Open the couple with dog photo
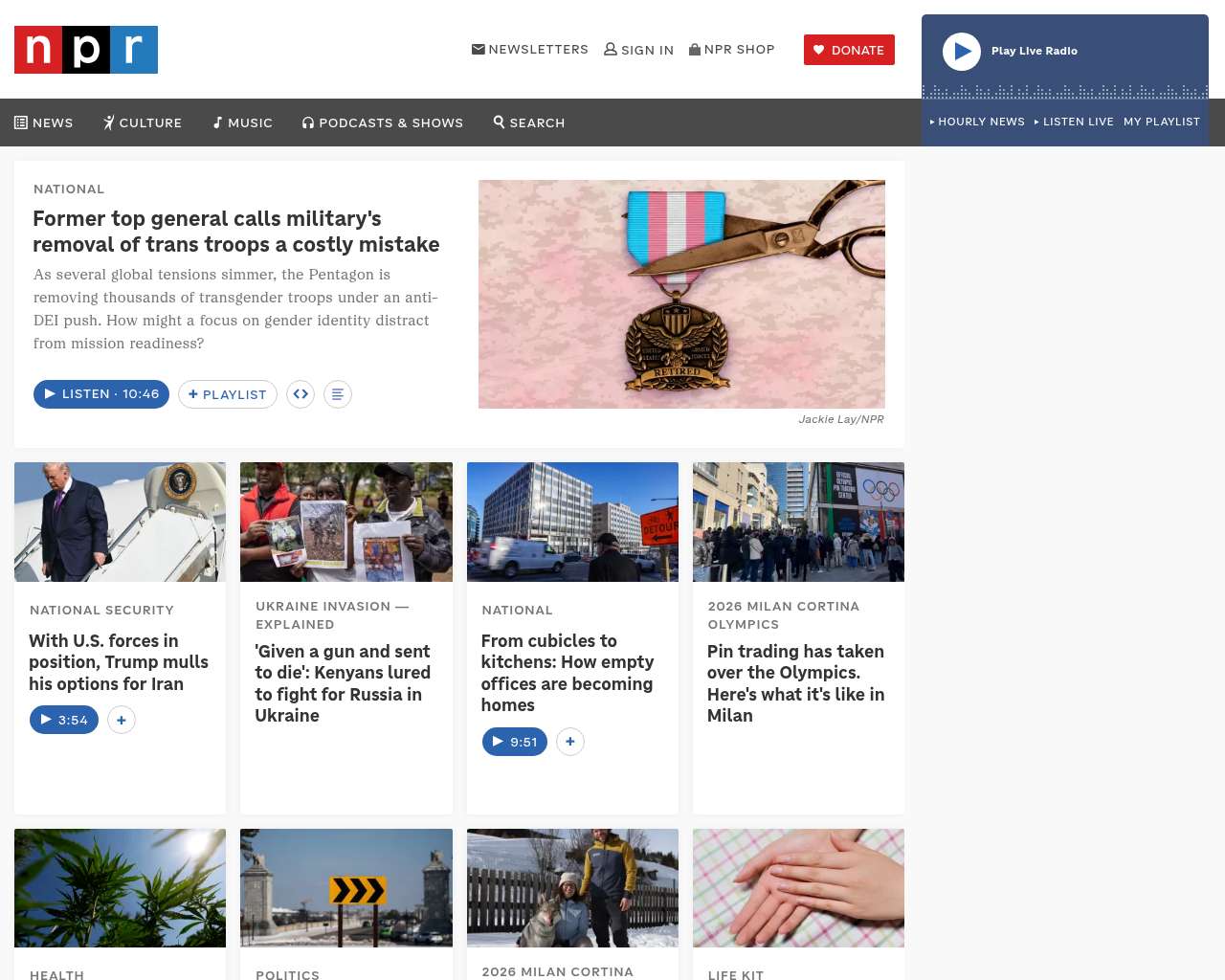The image size is (1225, 980). (572, 888)
